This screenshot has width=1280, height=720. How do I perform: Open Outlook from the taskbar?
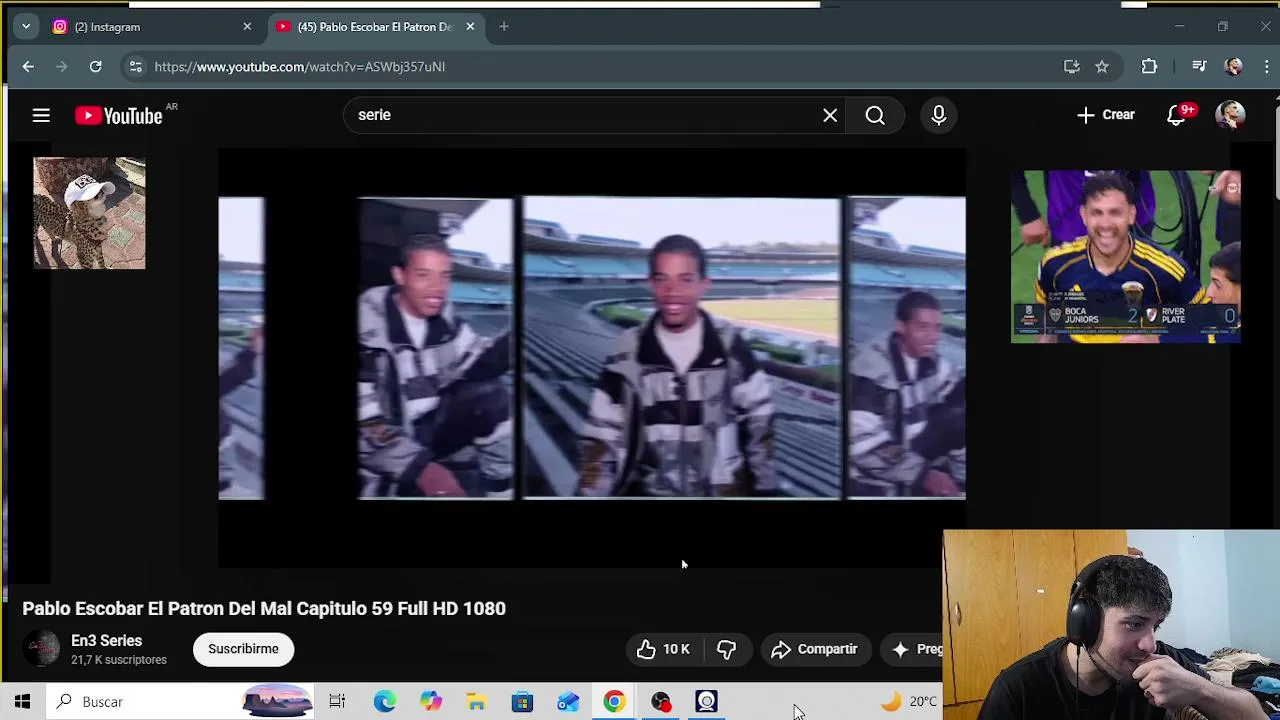coord(568,702)
